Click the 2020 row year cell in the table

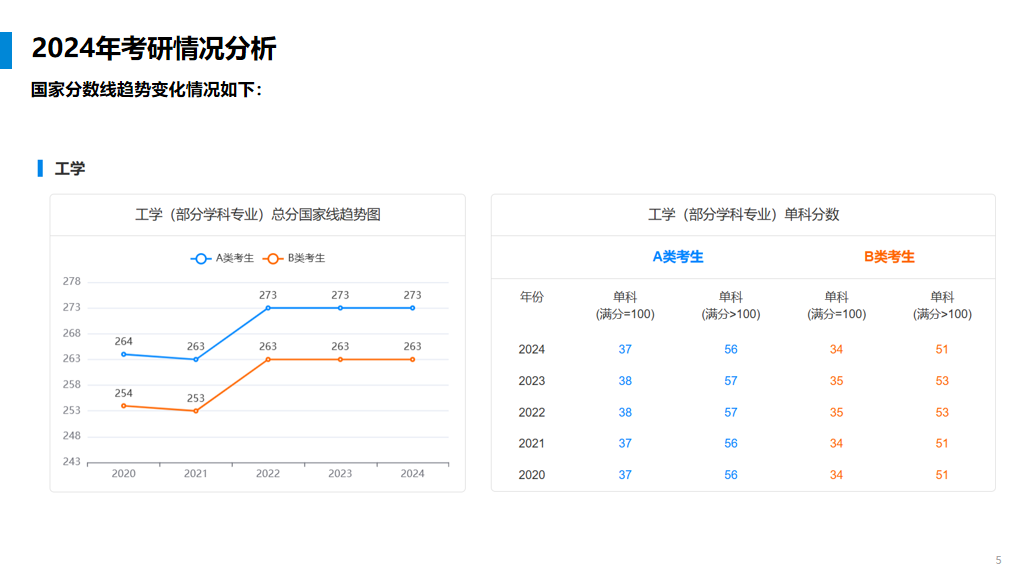point(532,475)
